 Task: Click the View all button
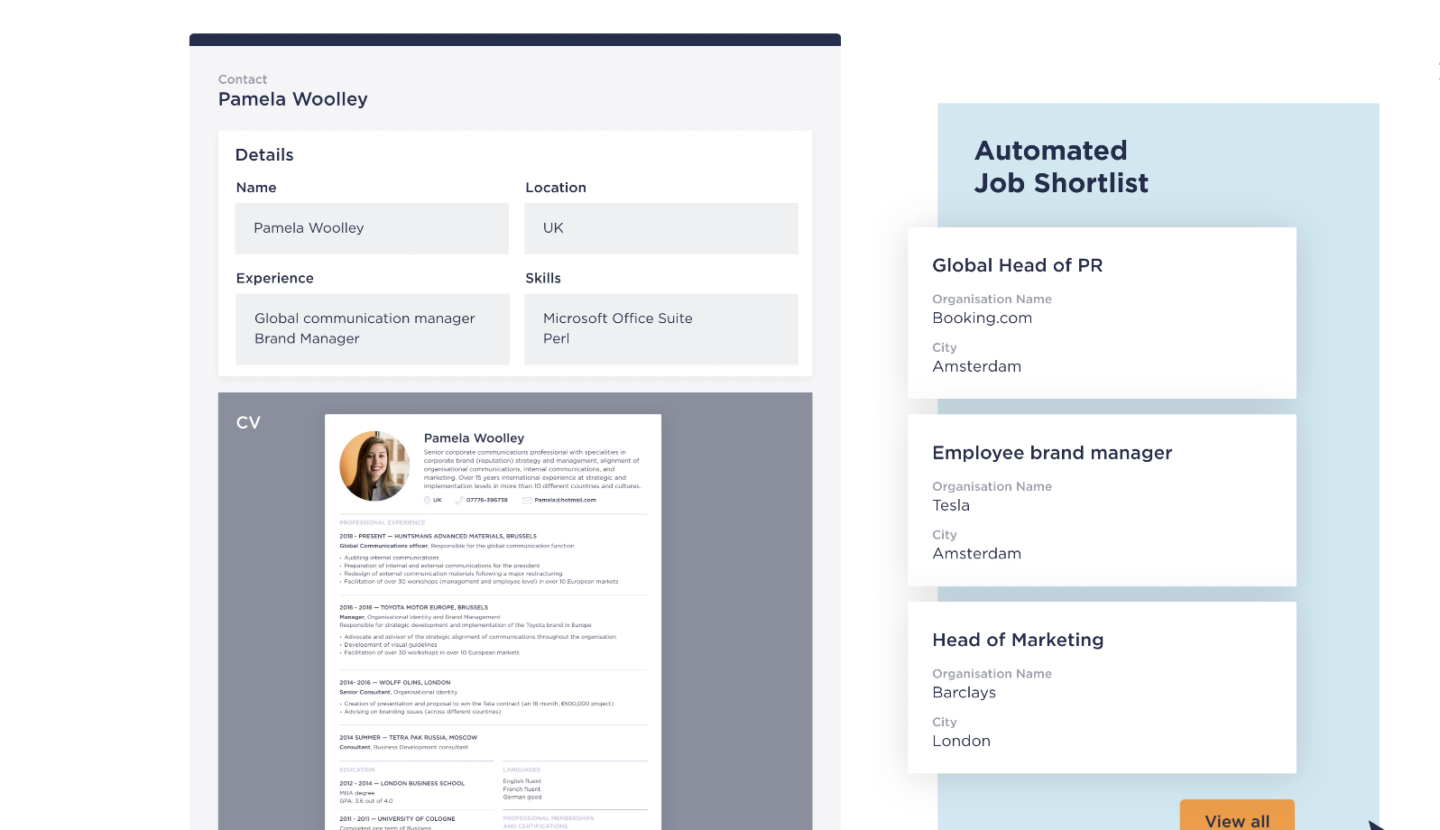click(1237, 815)
